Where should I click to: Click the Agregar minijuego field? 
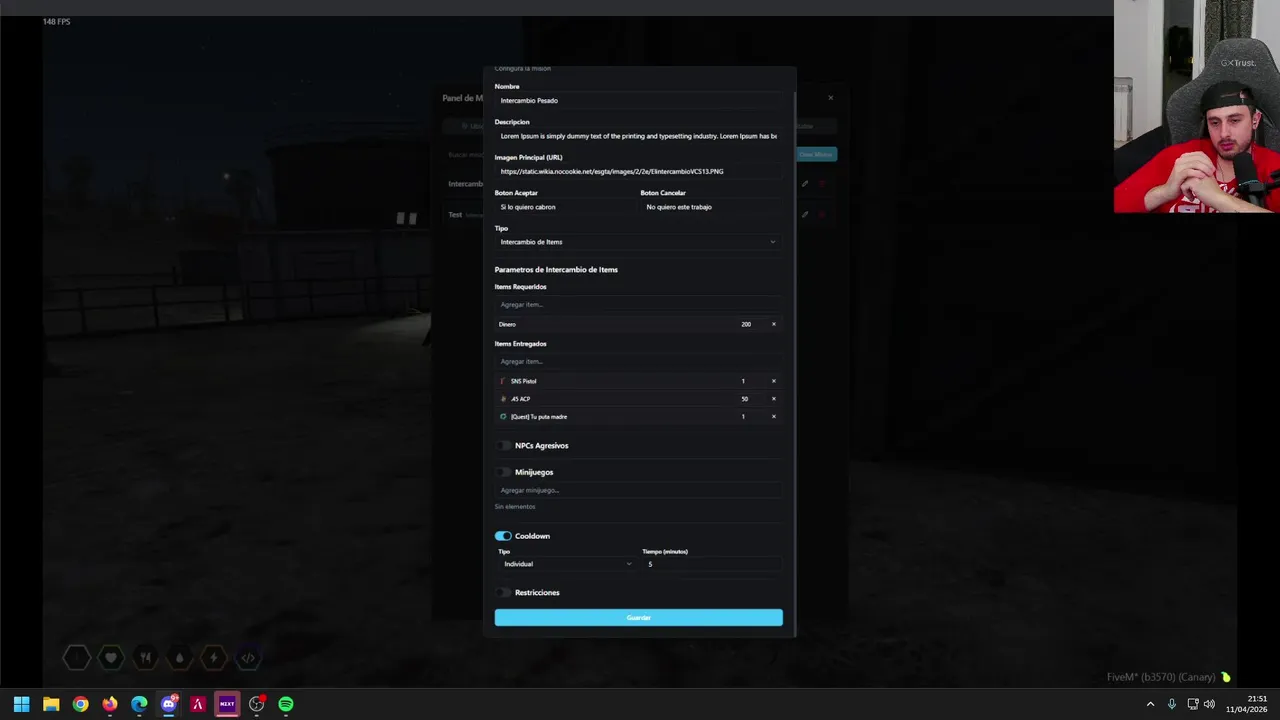[638, 490]
